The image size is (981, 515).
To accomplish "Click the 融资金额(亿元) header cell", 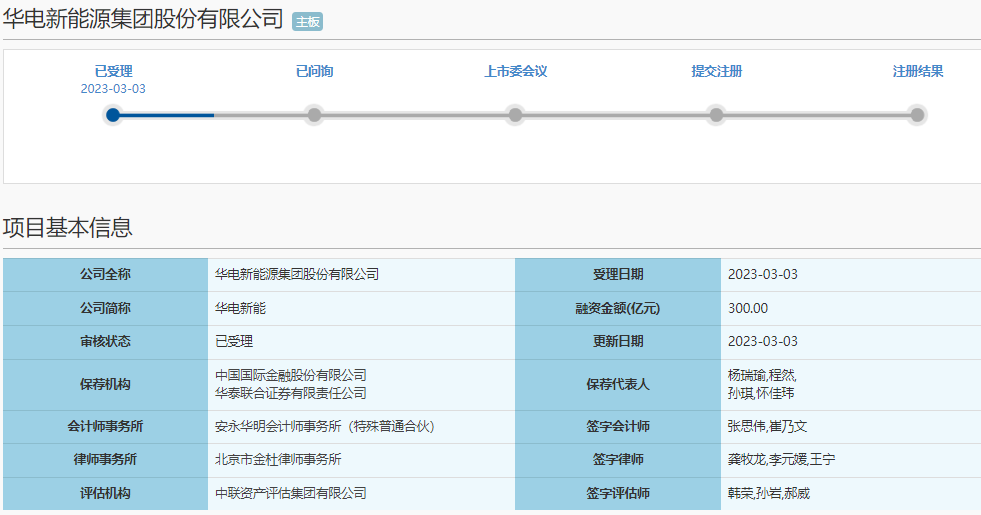I will [x=618, y=308].
